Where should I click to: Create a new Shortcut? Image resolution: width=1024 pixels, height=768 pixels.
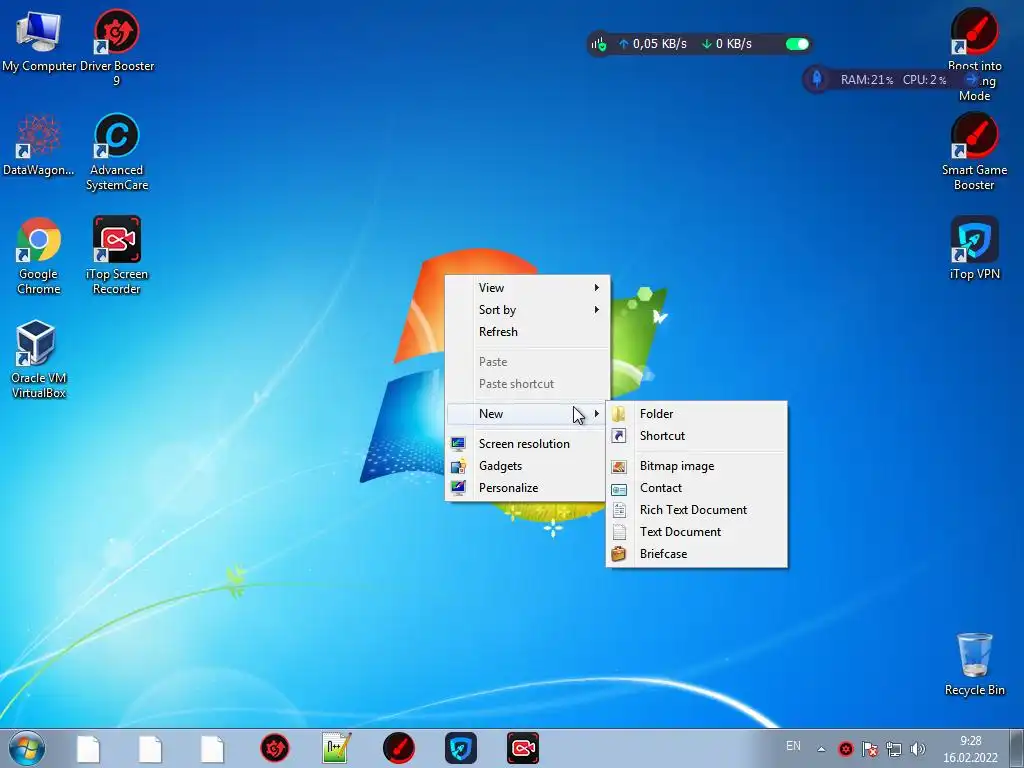[x=697, y=436]
